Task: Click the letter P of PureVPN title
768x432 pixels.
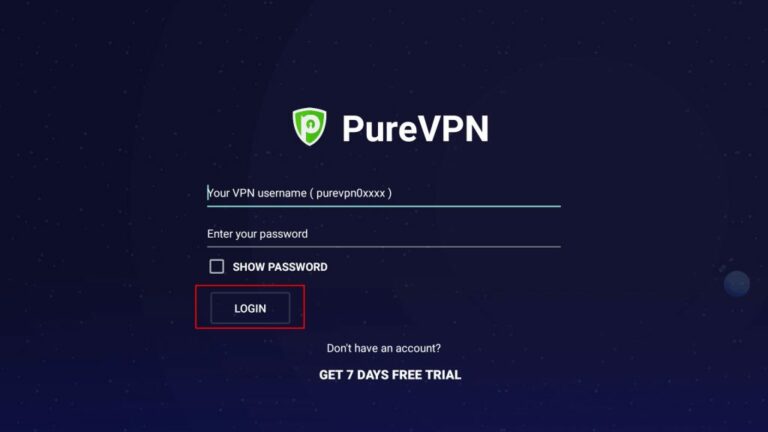Action: (x=353, y=129)
